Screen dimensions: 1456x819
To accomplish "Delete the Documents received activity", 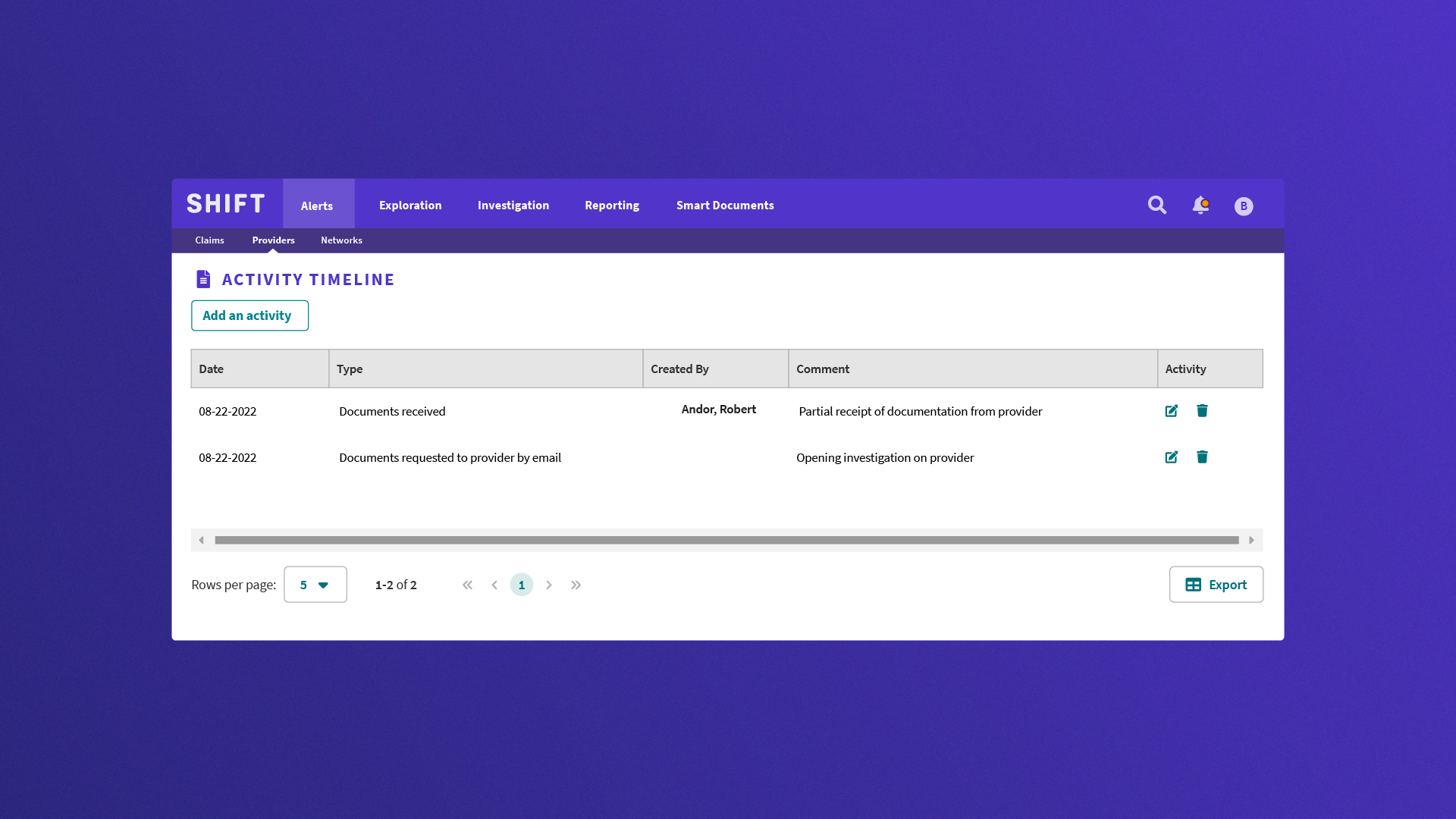I will (x=1202, y=411).
